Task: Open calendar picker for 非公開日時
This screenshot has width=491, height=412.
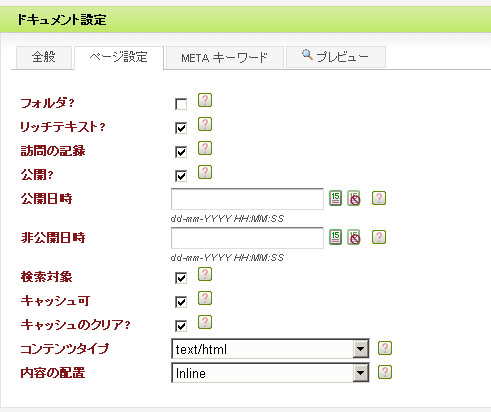Action: (335, 237)
